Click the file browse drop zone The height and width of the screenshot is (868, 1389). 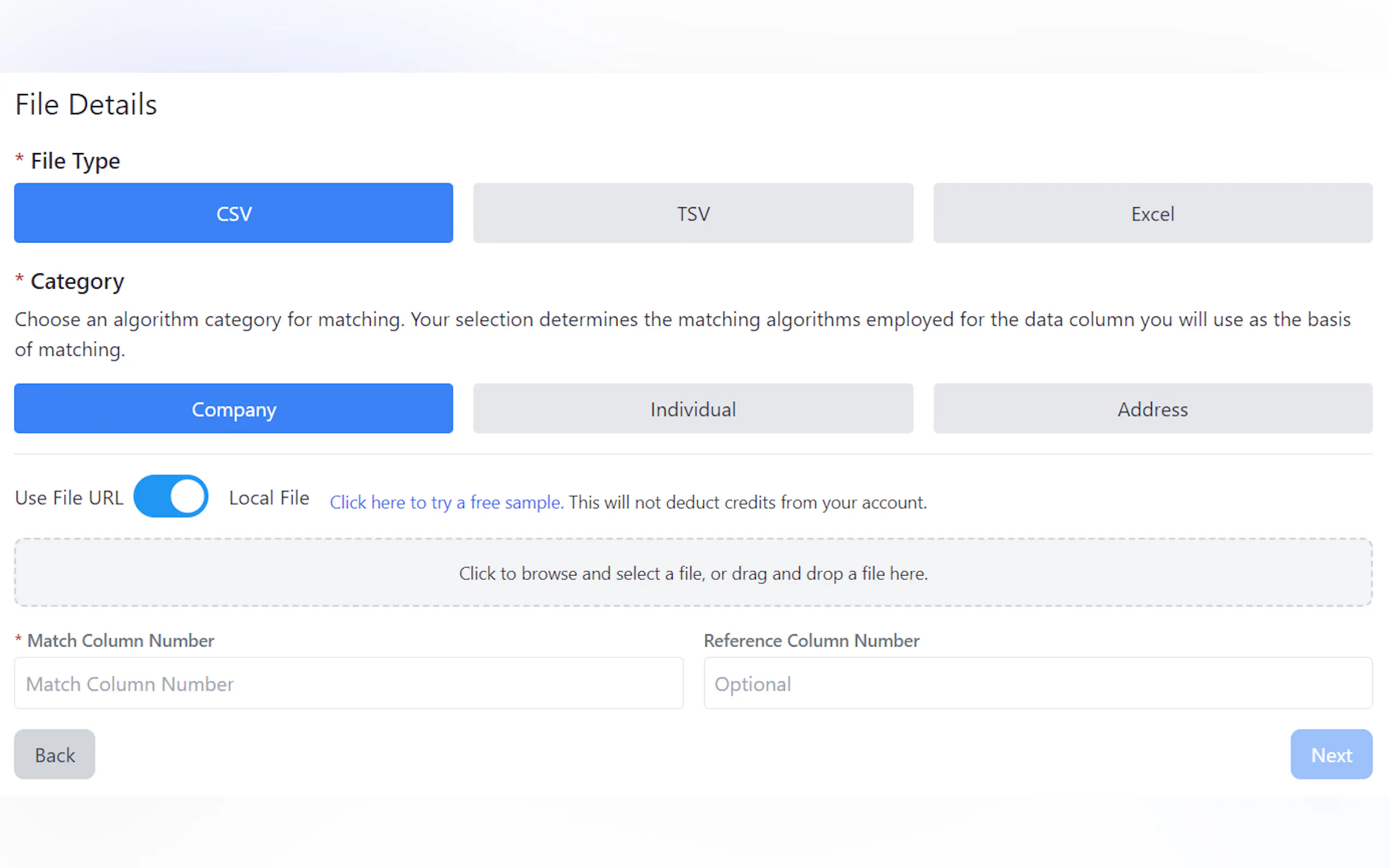pos(693,573)
